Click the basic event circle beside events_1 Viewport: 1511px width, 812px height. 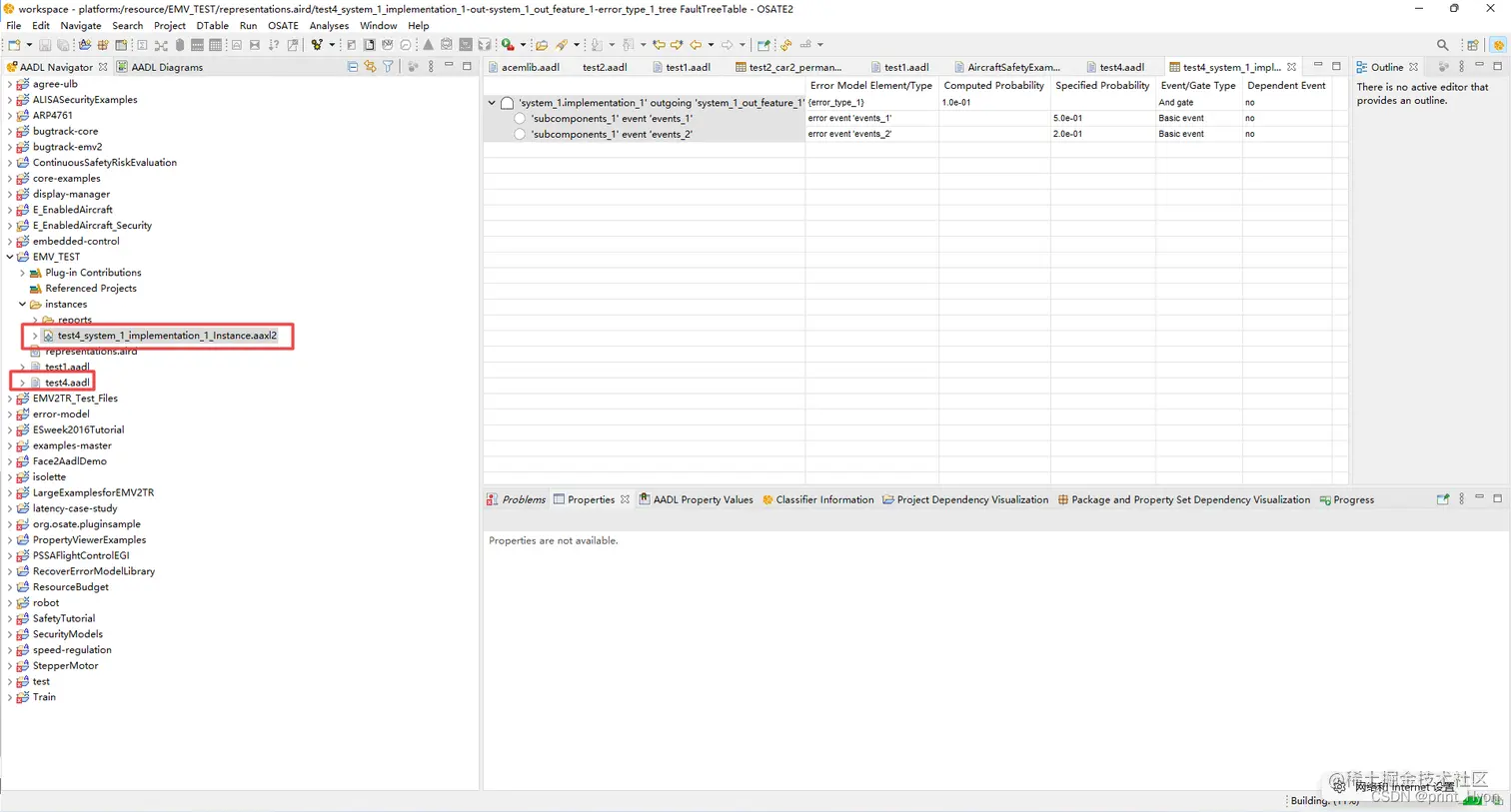point(520,118)
